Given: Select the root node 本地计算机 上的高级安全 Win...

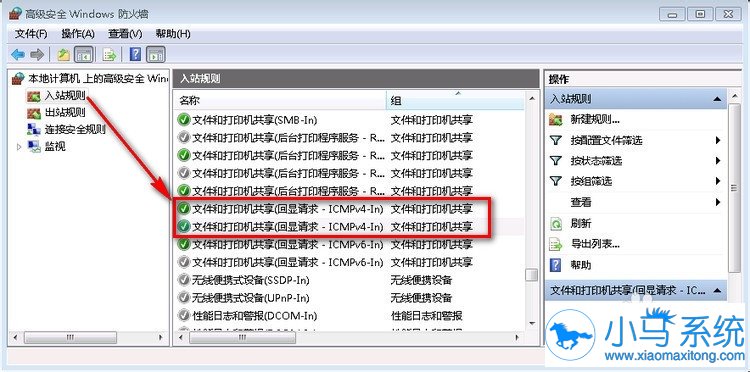Looking at the screenshot, I should pos(89,78).
